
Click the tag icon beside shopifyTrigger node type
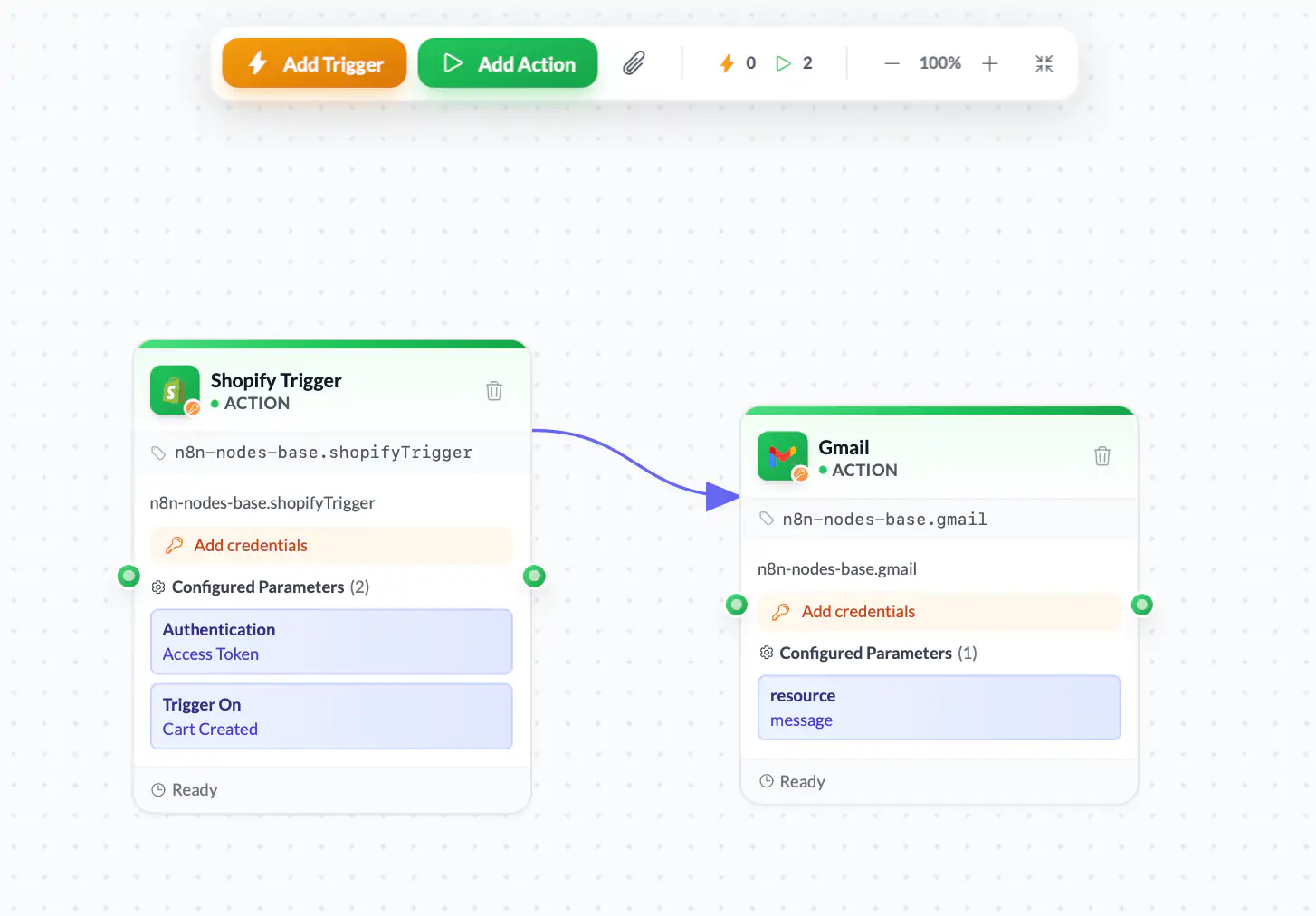158,453
